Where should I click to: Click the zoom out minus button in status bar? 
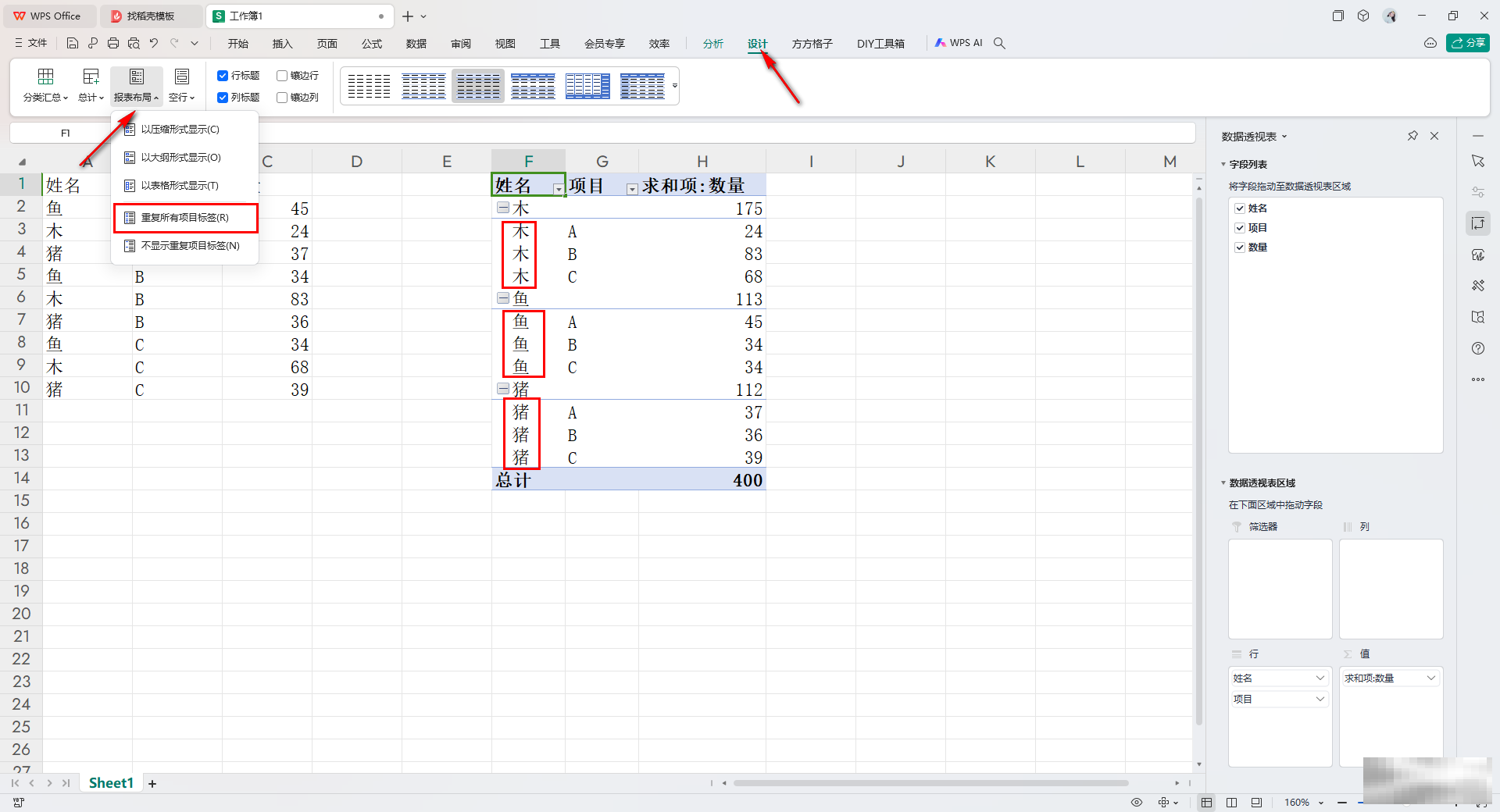click(x=1342, y=802)
